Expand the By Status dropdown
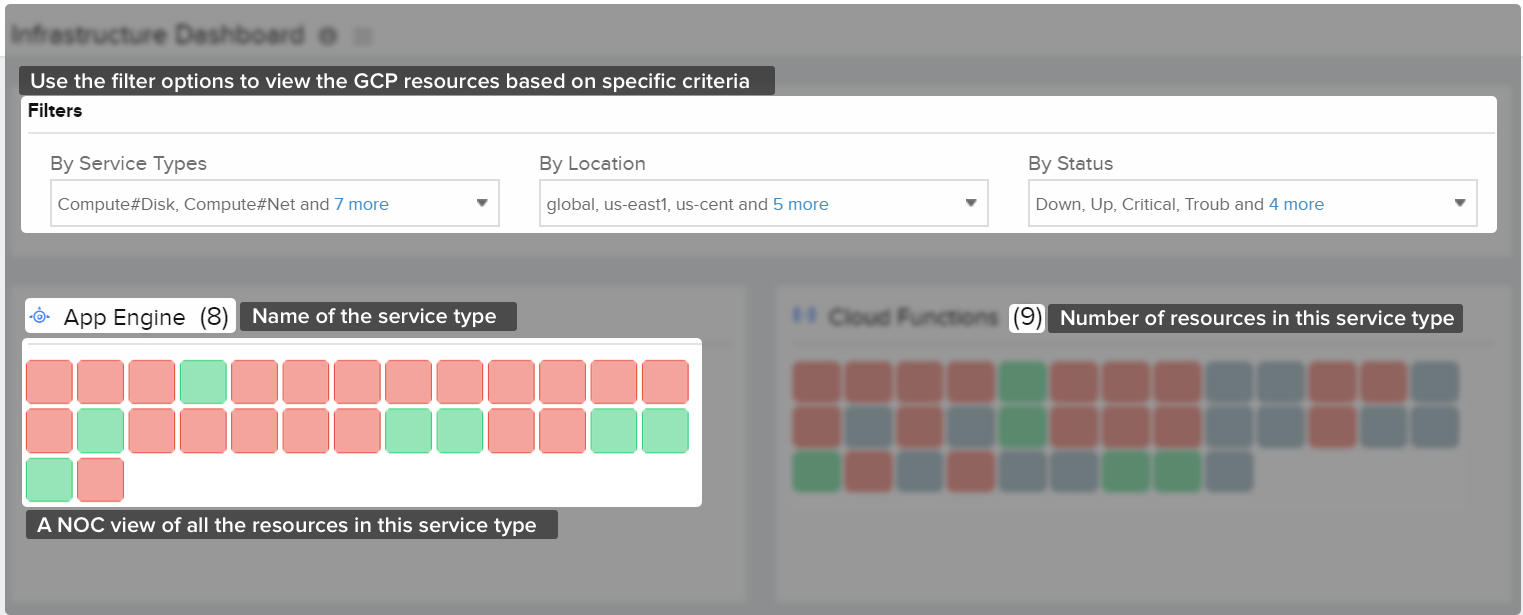This screenshot has height=615, width=1523. (1460, 202)
